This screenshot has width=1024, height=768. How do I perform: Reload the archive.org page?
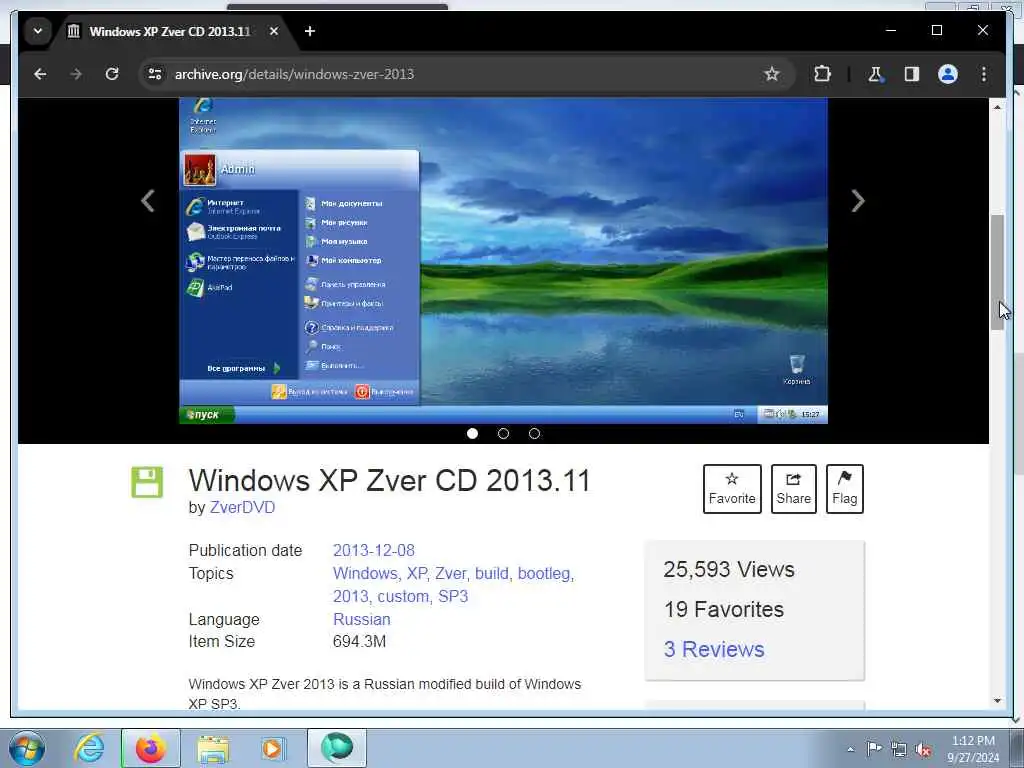click(112, 74)
